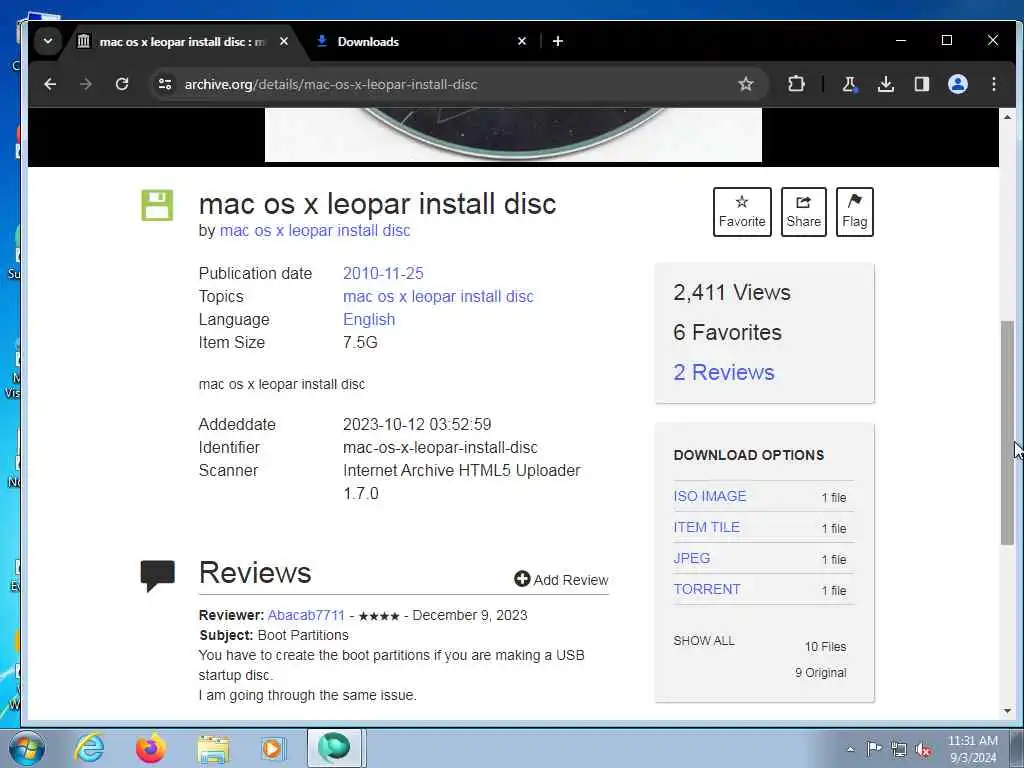The width and height of the screenshot is (1024, 768).
Task: Open a new browser tab
Action: [558, 41]
